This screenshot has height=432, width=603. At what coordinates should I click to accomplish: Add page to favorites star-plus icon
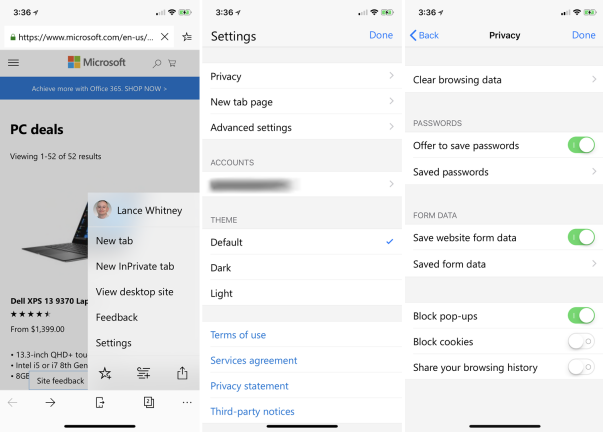[x=105, y=373]
